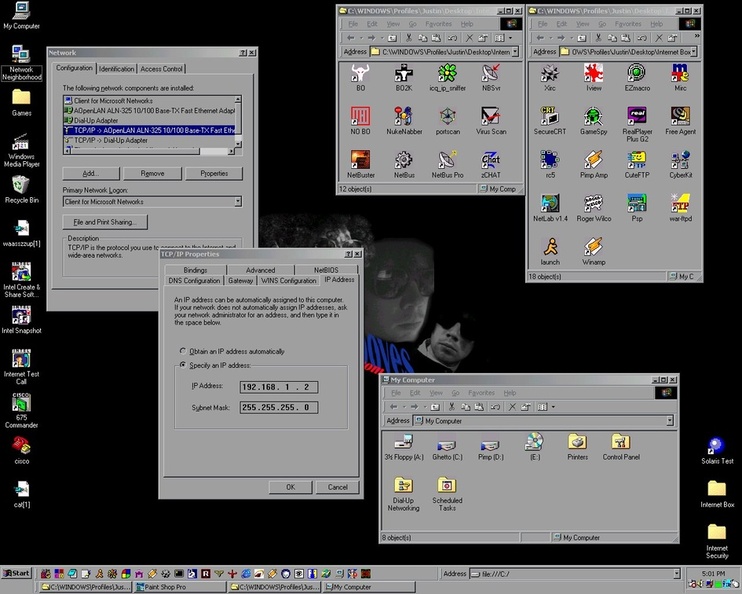Open the Advanced tab in TCP/IP Properties

(260, 270)
